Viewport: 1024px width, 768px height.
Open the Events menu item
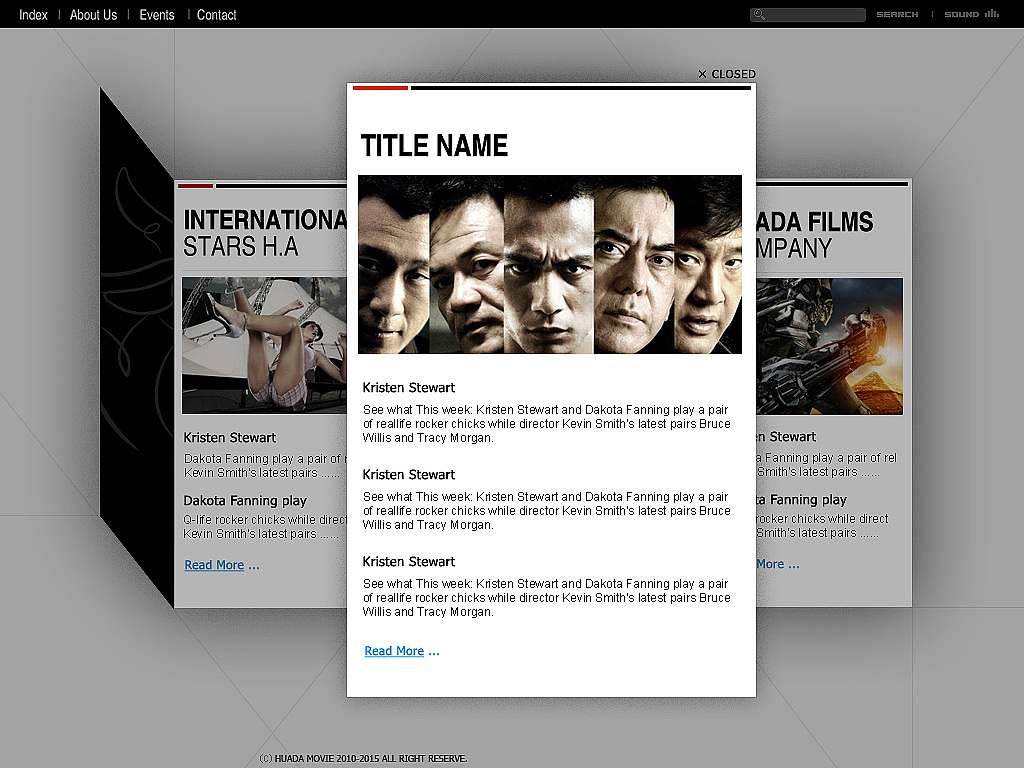coord(157,14)
